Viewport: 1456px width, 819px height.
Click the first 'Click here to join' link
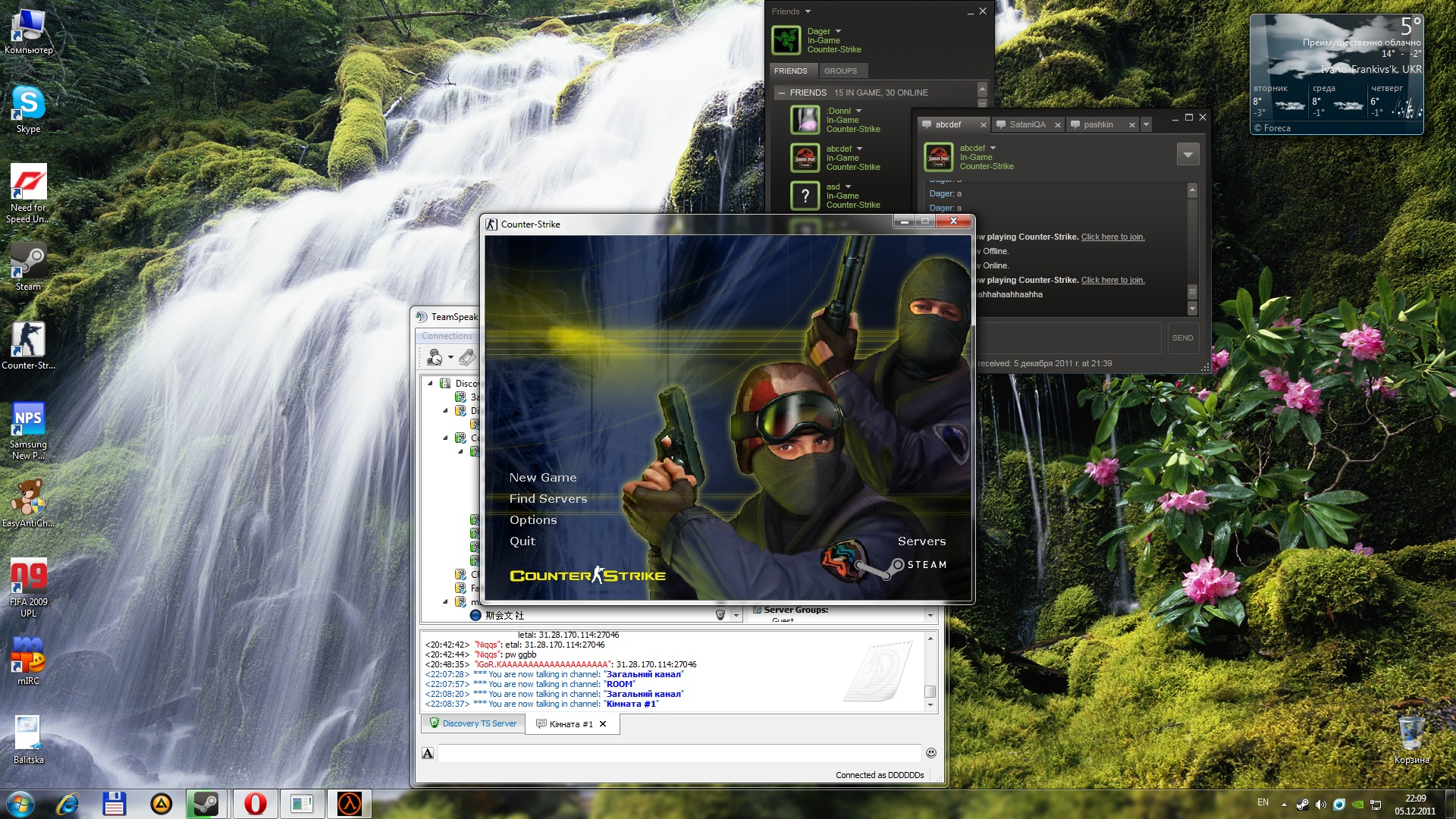point(1112,237)
